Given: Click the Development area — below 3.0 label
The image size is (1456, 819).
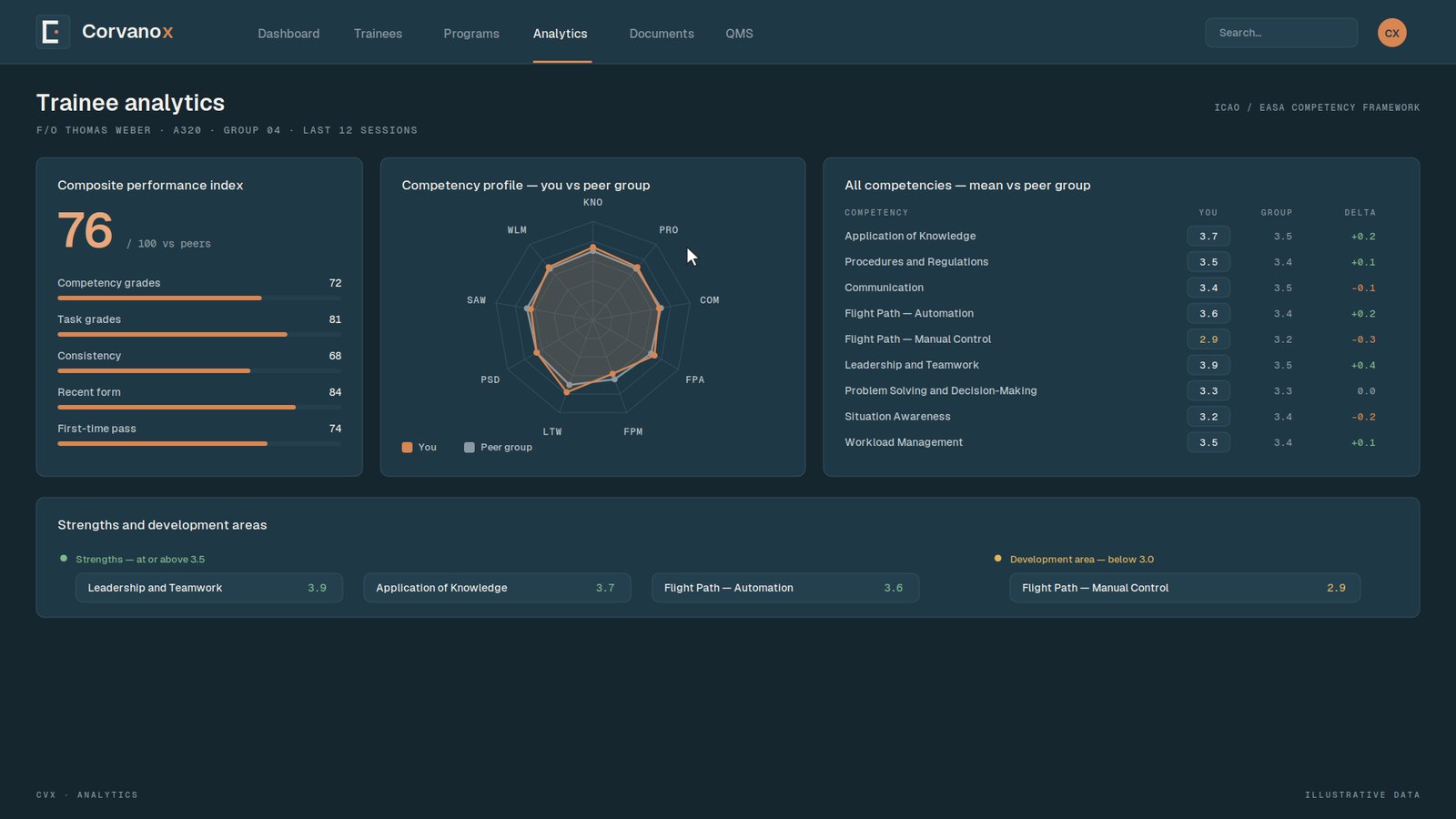Looking at the screenshot, I should [x=1082, y=560].
